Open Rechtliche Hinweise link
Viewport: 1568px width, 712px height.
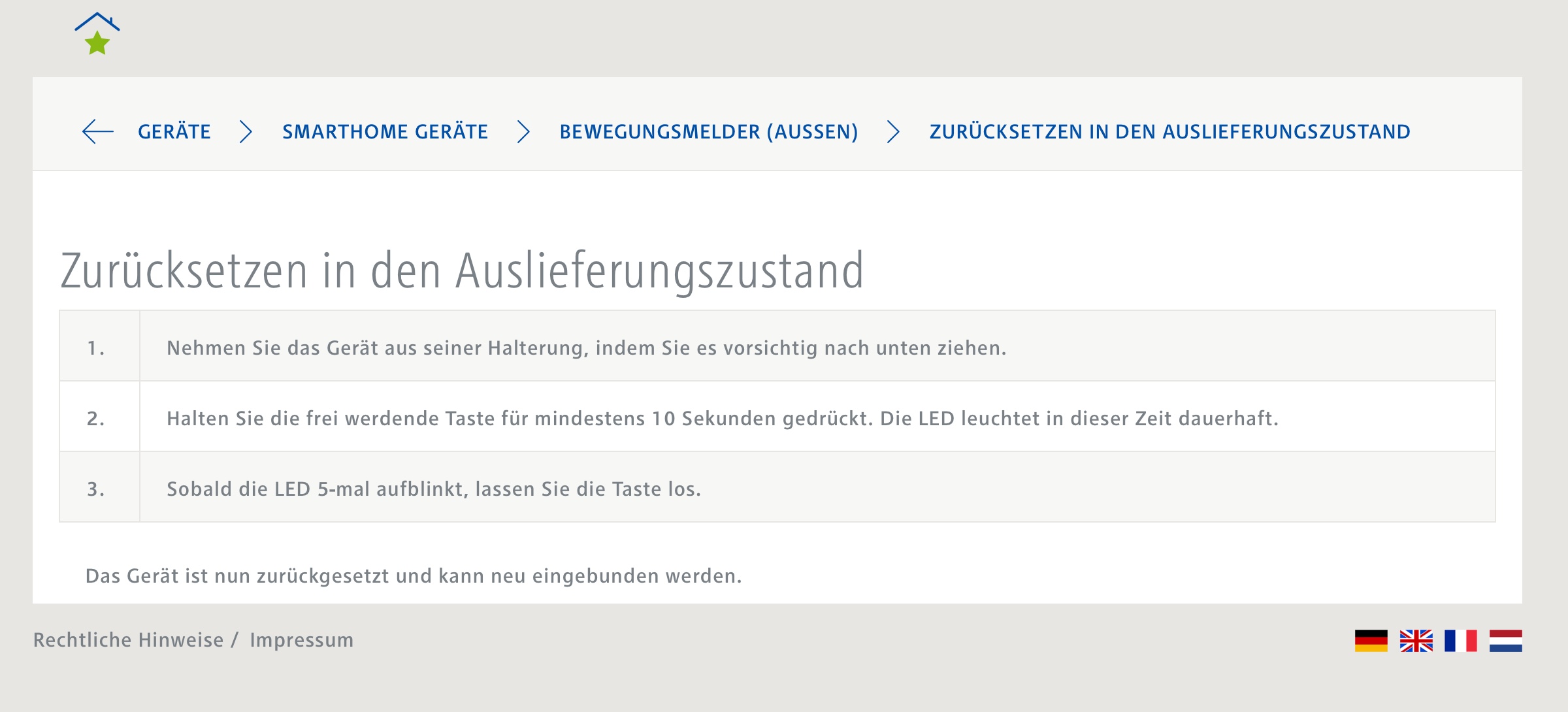tap(129, 640)
